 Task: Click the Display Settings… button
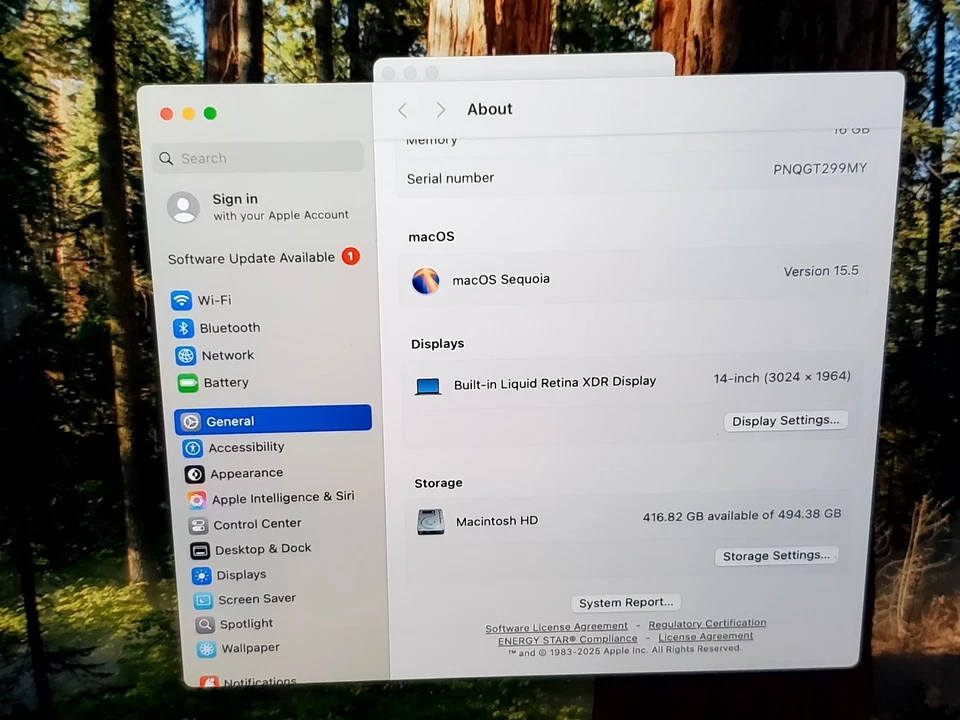786,421
